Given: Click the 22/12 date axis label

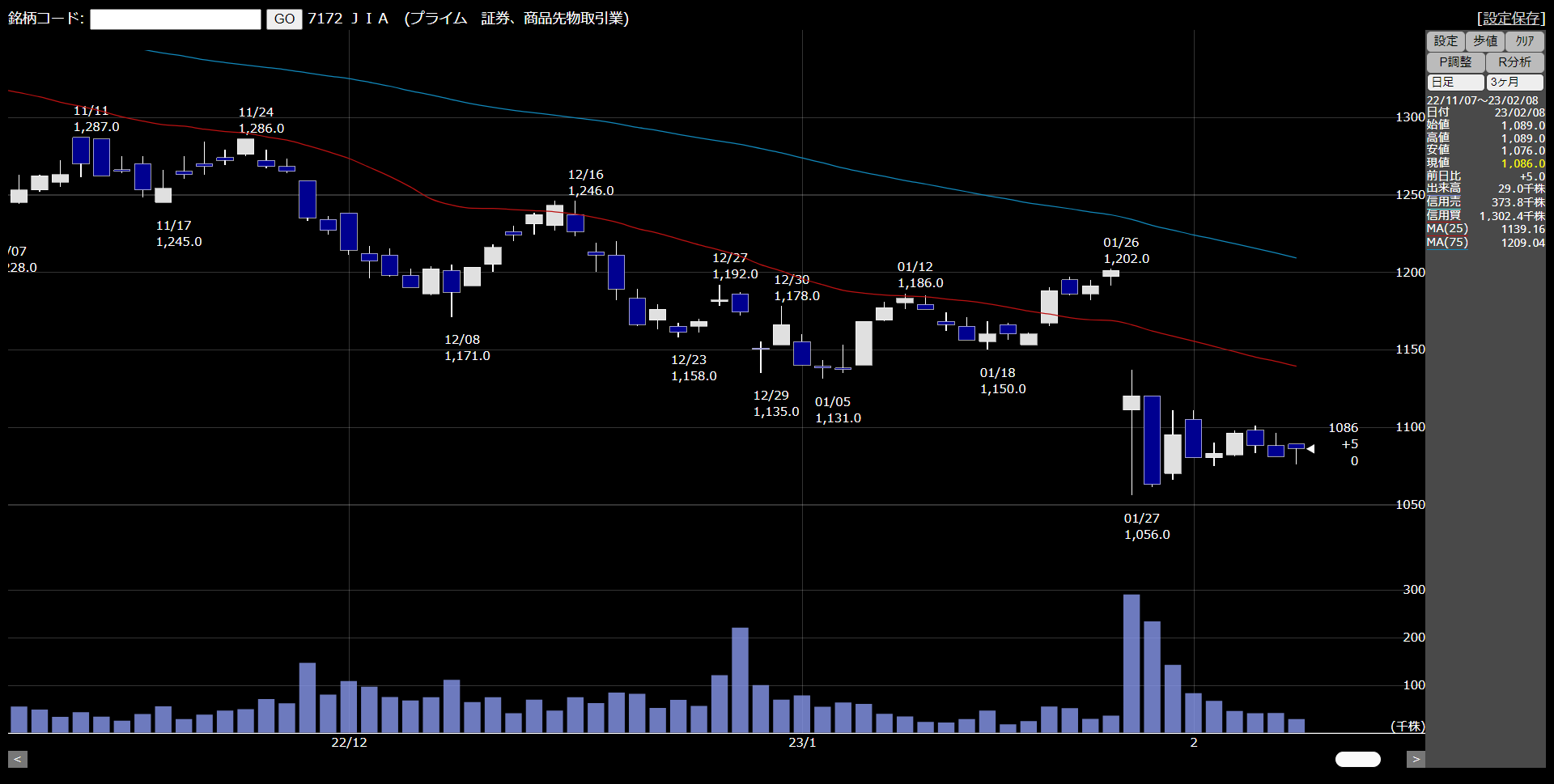Looking at the screenshot, I should pyautogui.click(x=349, y=743).
